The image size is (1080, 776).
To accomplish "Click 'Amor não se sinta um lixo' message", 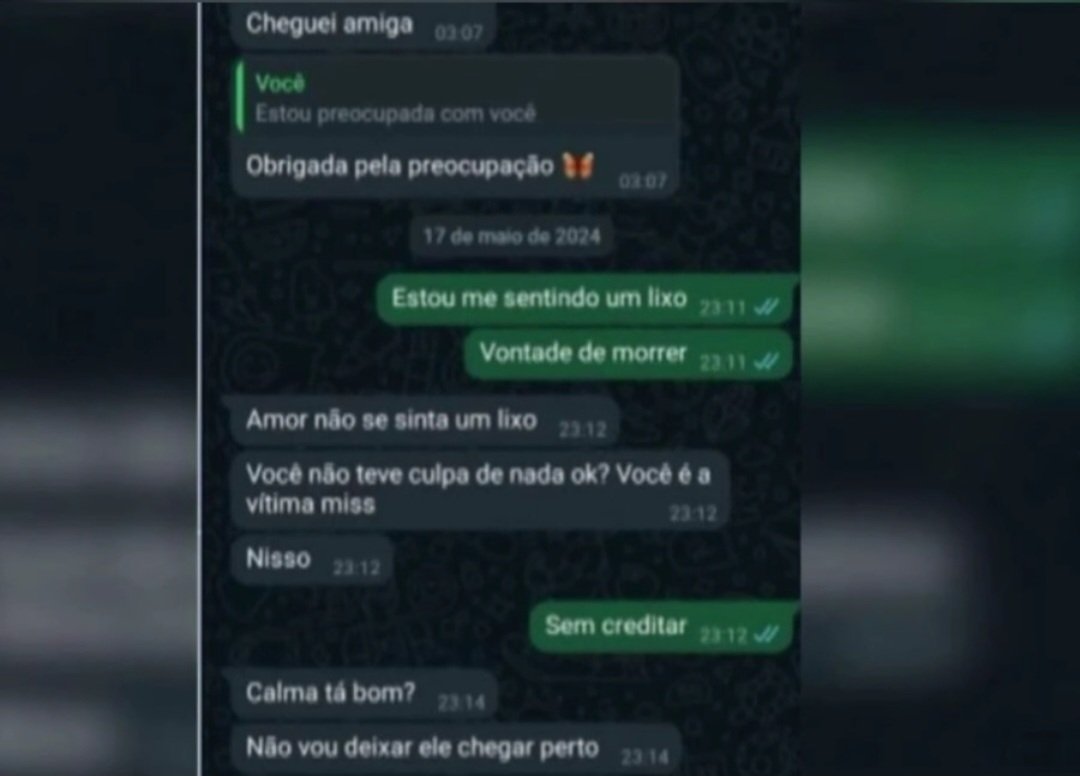I will 424,421.
